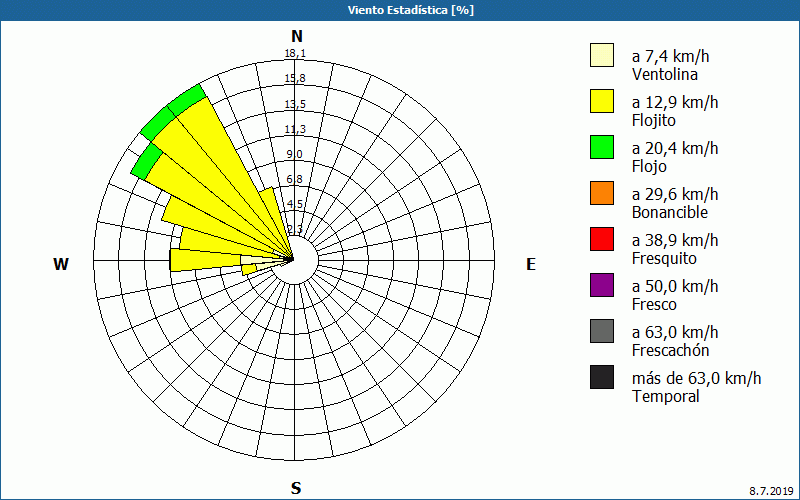Click the 6,8 ring scale label
The width and height of the screenshot is (800, 500).
(x=294, y=179)
